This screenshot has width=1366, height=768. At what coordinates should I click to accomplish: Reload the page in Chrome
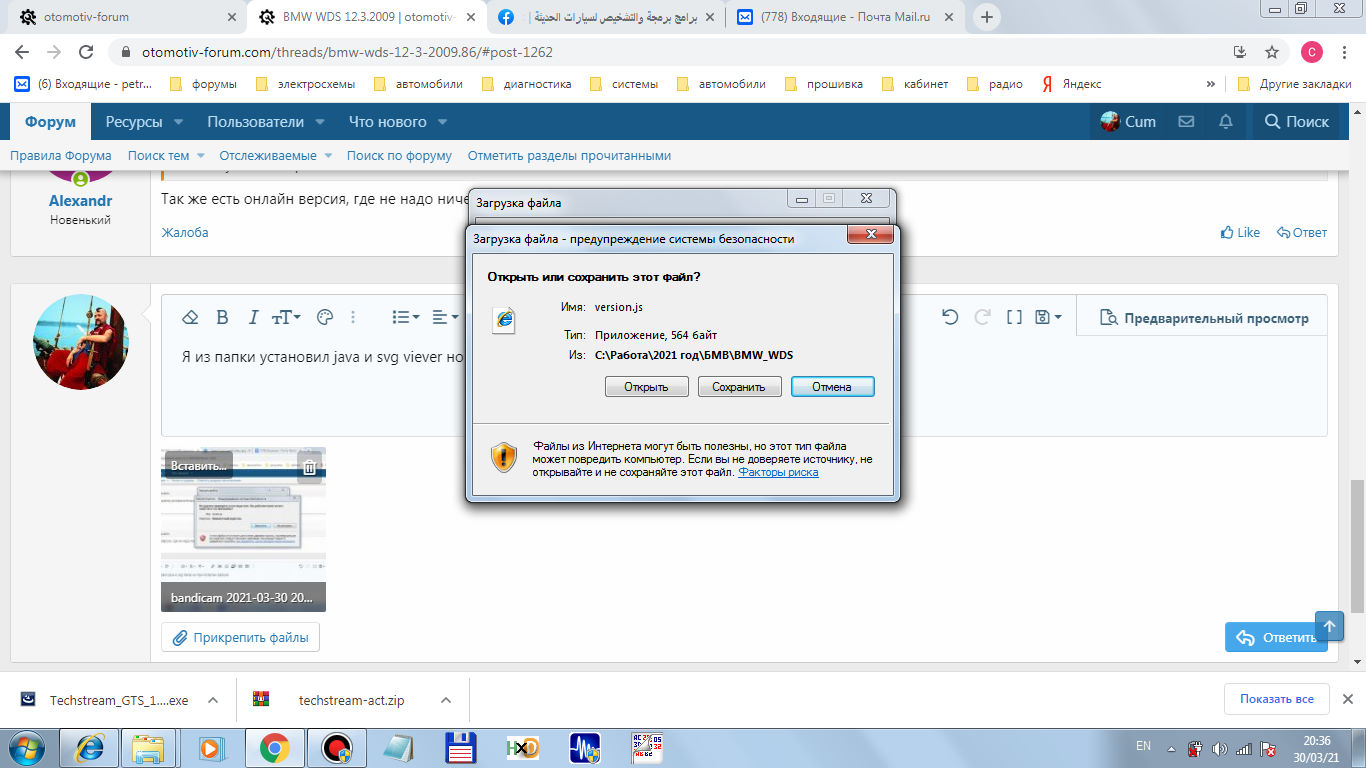point(86,52)
